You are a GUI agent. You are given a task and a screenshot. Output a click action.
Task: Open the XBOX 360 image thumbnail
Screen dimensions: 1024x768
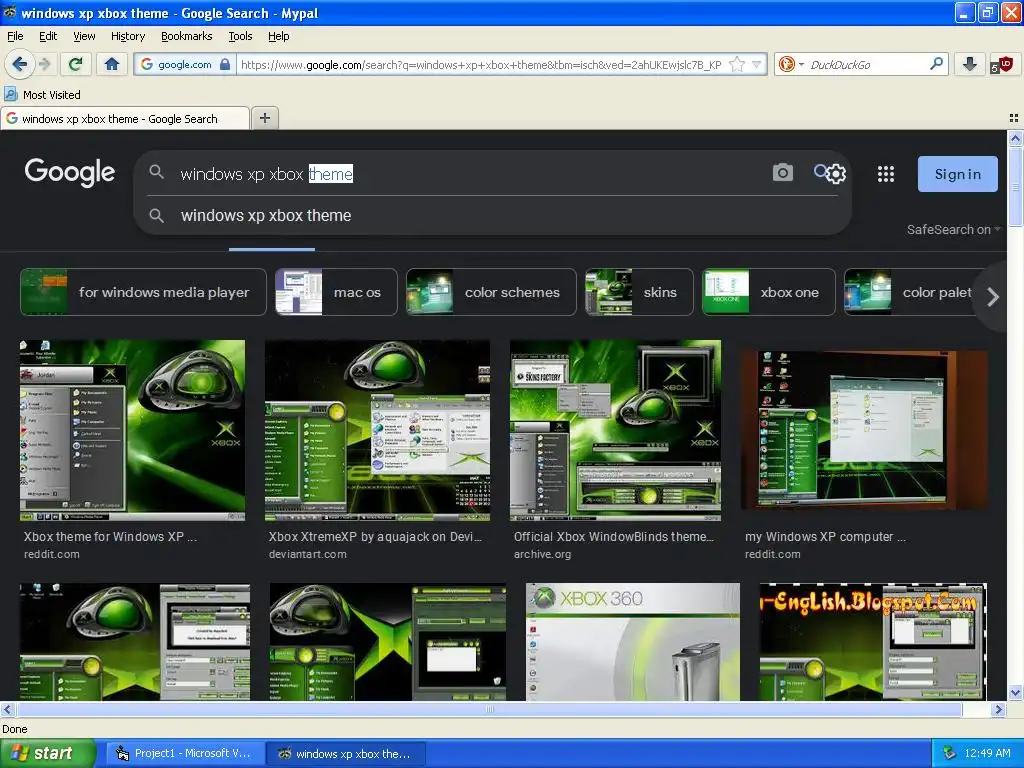click(633, 642)
